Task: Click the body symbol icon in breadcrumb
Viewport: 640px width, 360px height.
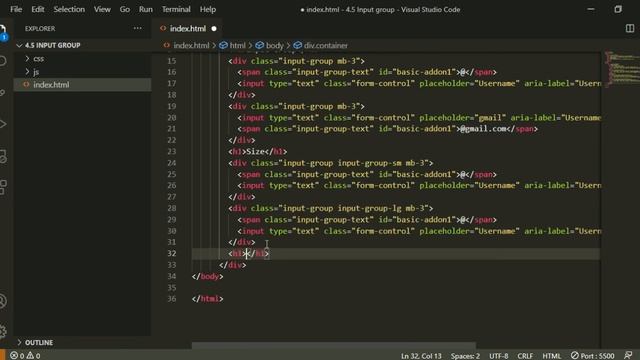Action: coord(260,45)
